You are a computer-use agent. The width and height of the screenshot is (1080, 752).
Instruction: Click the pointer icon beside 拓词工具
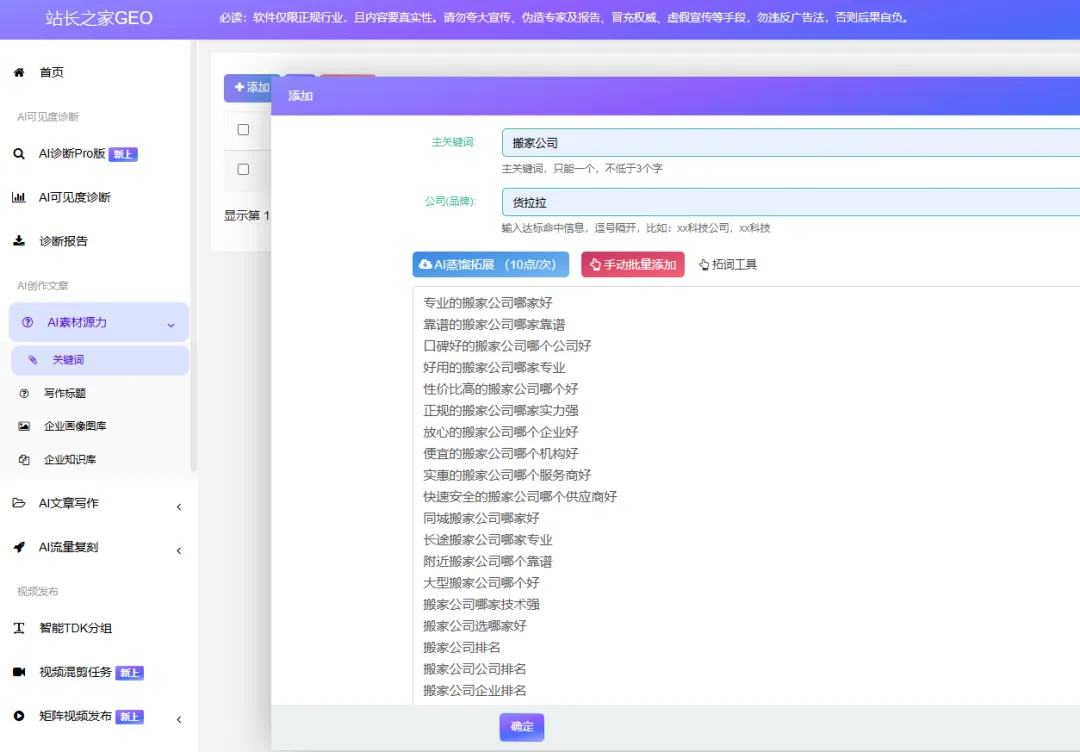tap(704, 264)
